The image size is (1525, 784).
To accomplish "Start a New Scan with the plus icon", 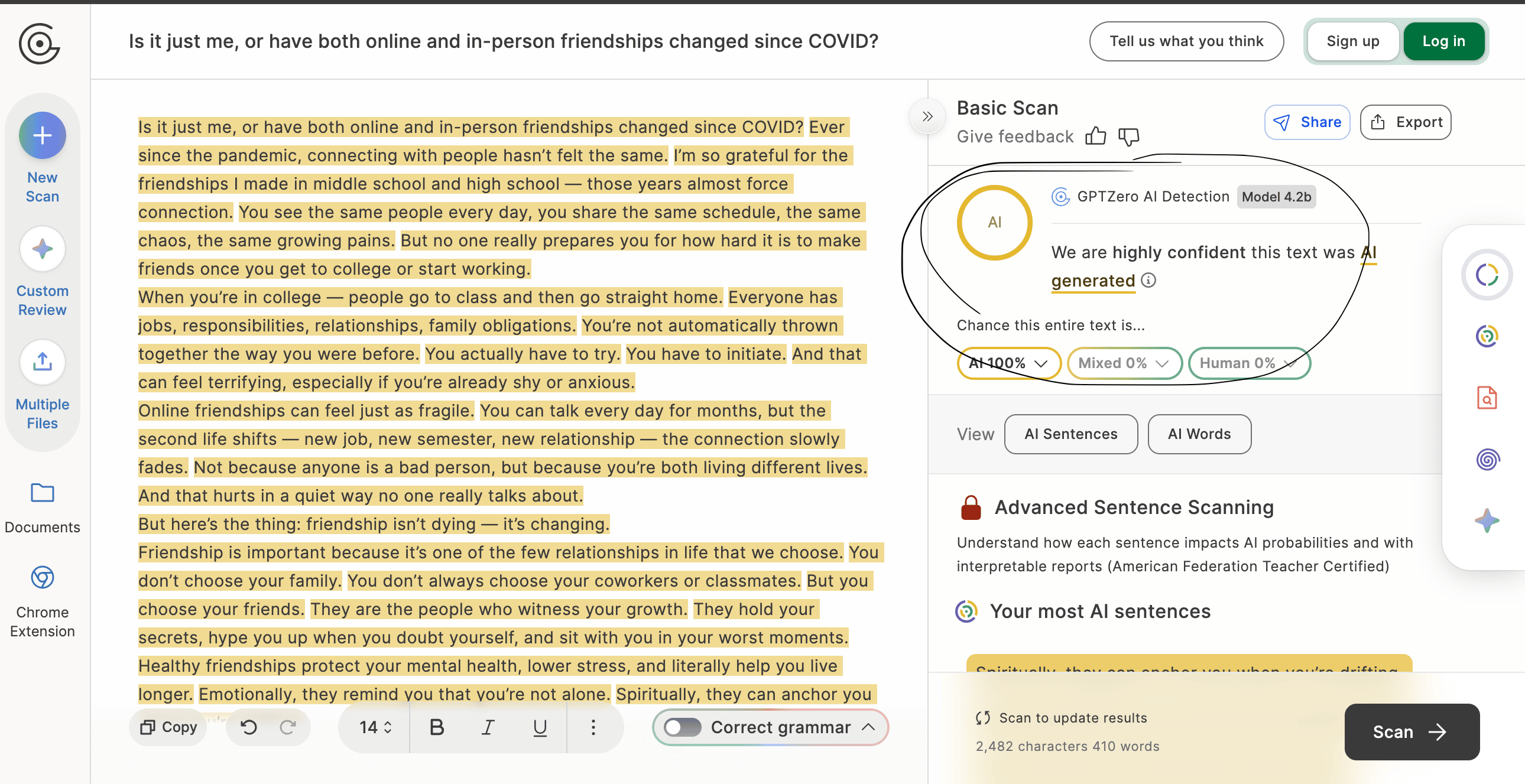I will [42, 135].
